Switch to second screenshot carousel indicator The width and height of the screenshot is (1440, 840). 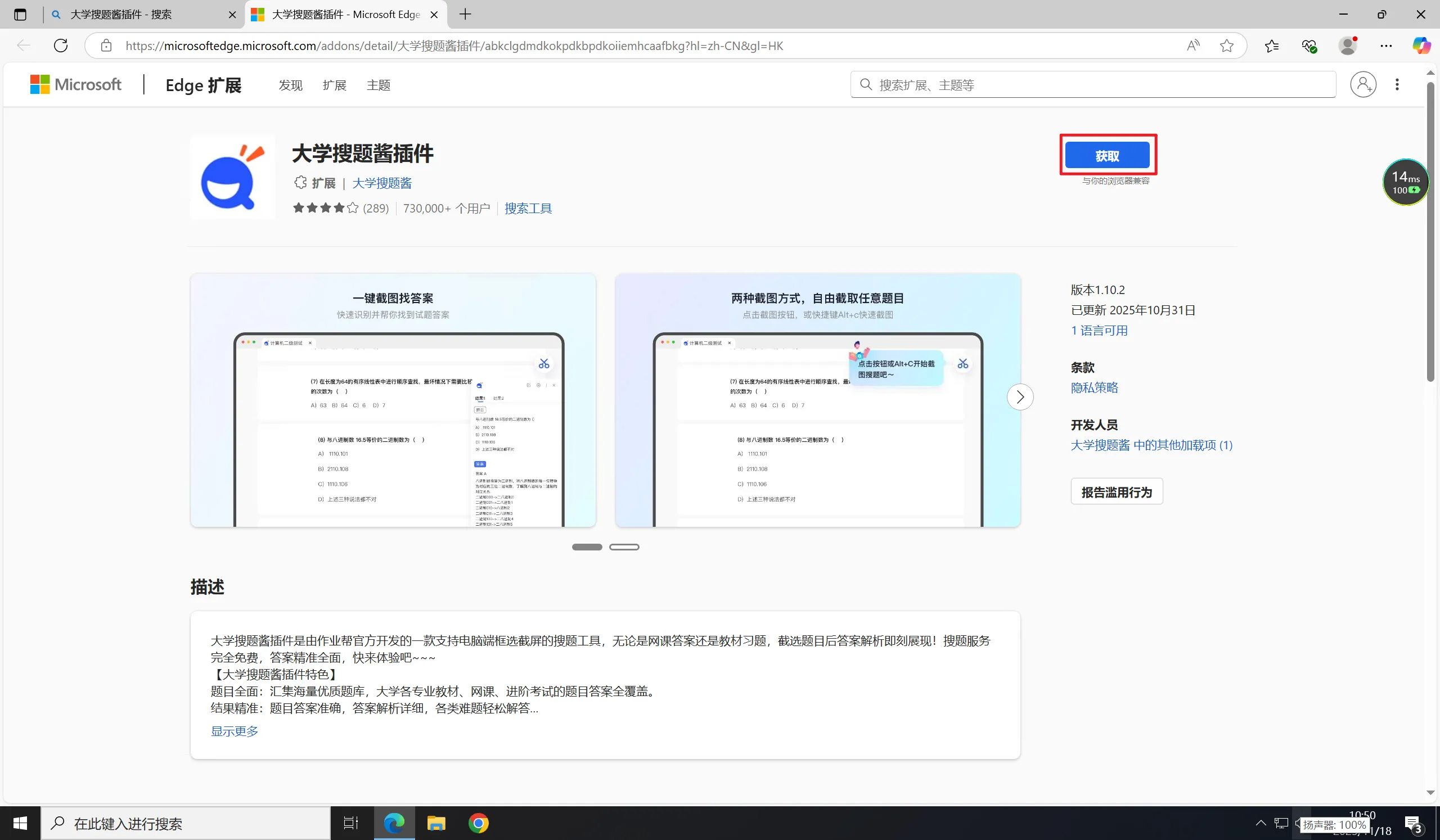624,547
